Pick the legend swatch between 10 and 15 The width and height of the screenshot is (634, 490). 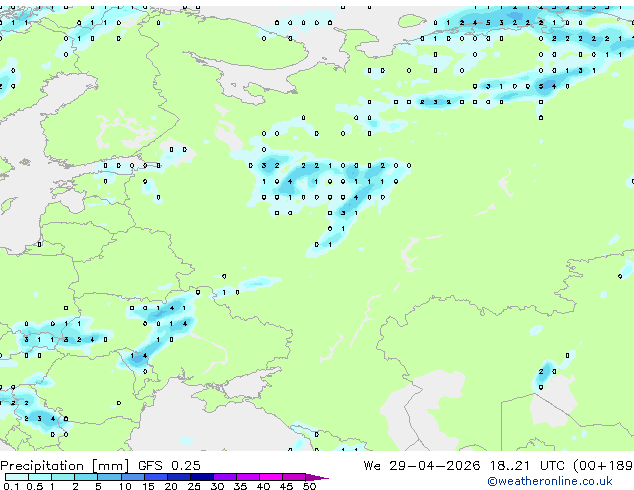click(x=133, y=477)
